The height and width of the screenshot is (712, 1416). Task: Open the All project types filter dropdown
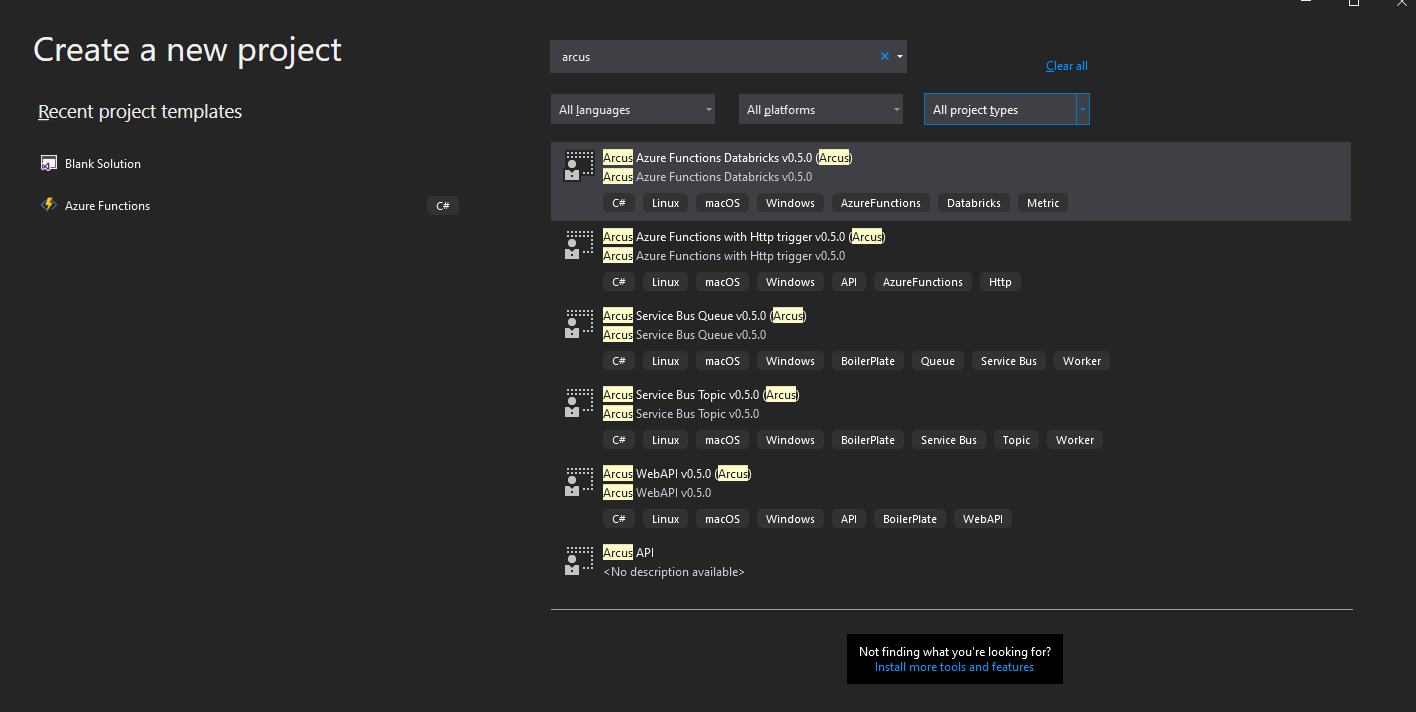tap(1007, 110)
